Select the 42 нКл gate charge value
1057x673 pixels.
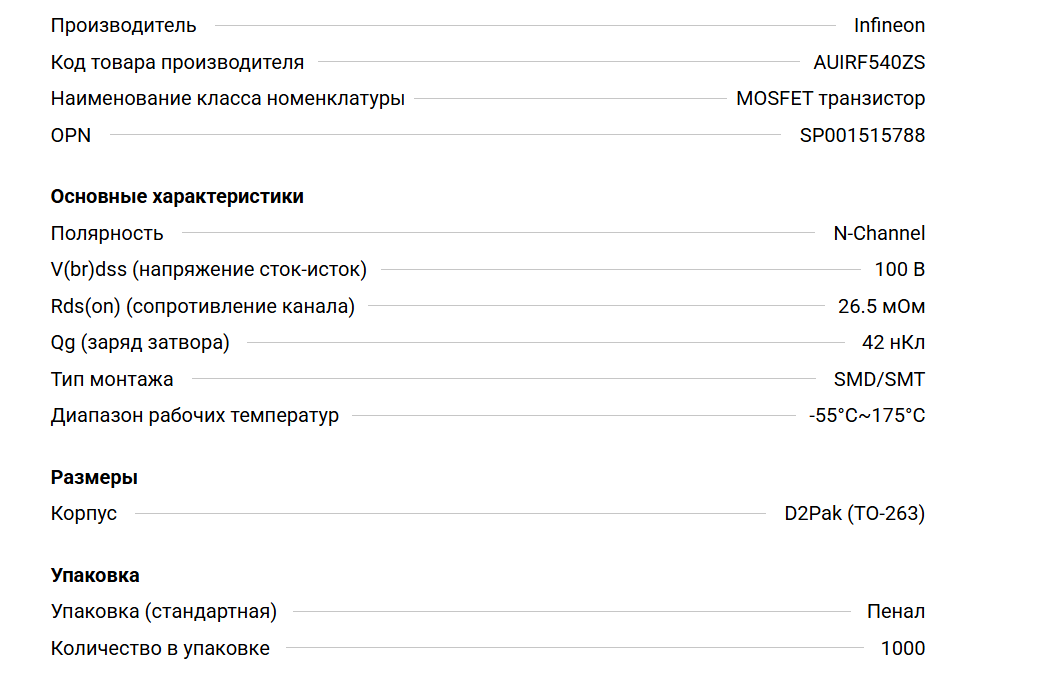(893, 343)
